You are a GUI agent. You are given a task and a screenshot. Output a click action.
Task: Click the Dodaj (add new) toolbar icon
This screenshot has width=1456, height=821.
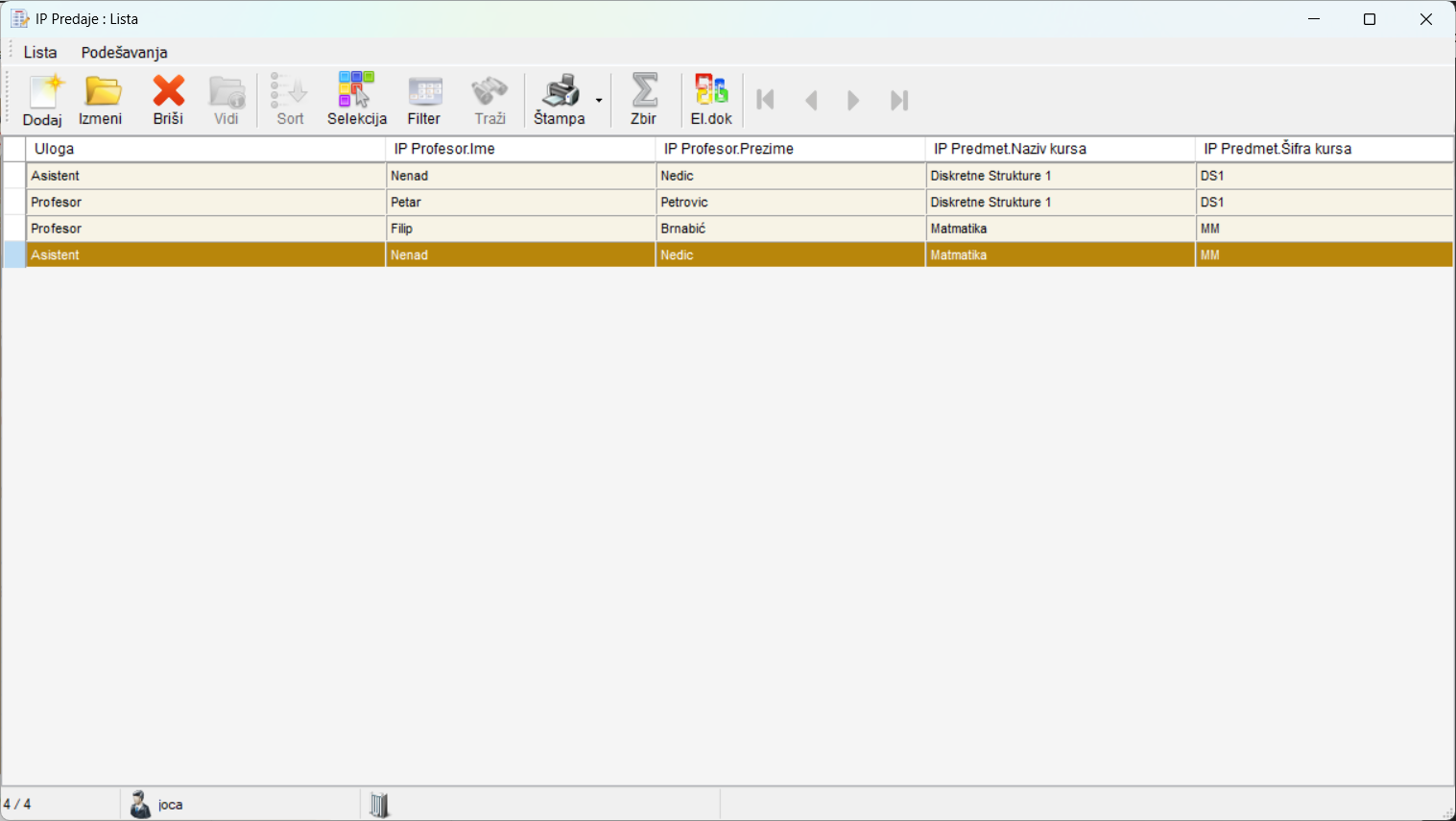(x=43, y=100)
